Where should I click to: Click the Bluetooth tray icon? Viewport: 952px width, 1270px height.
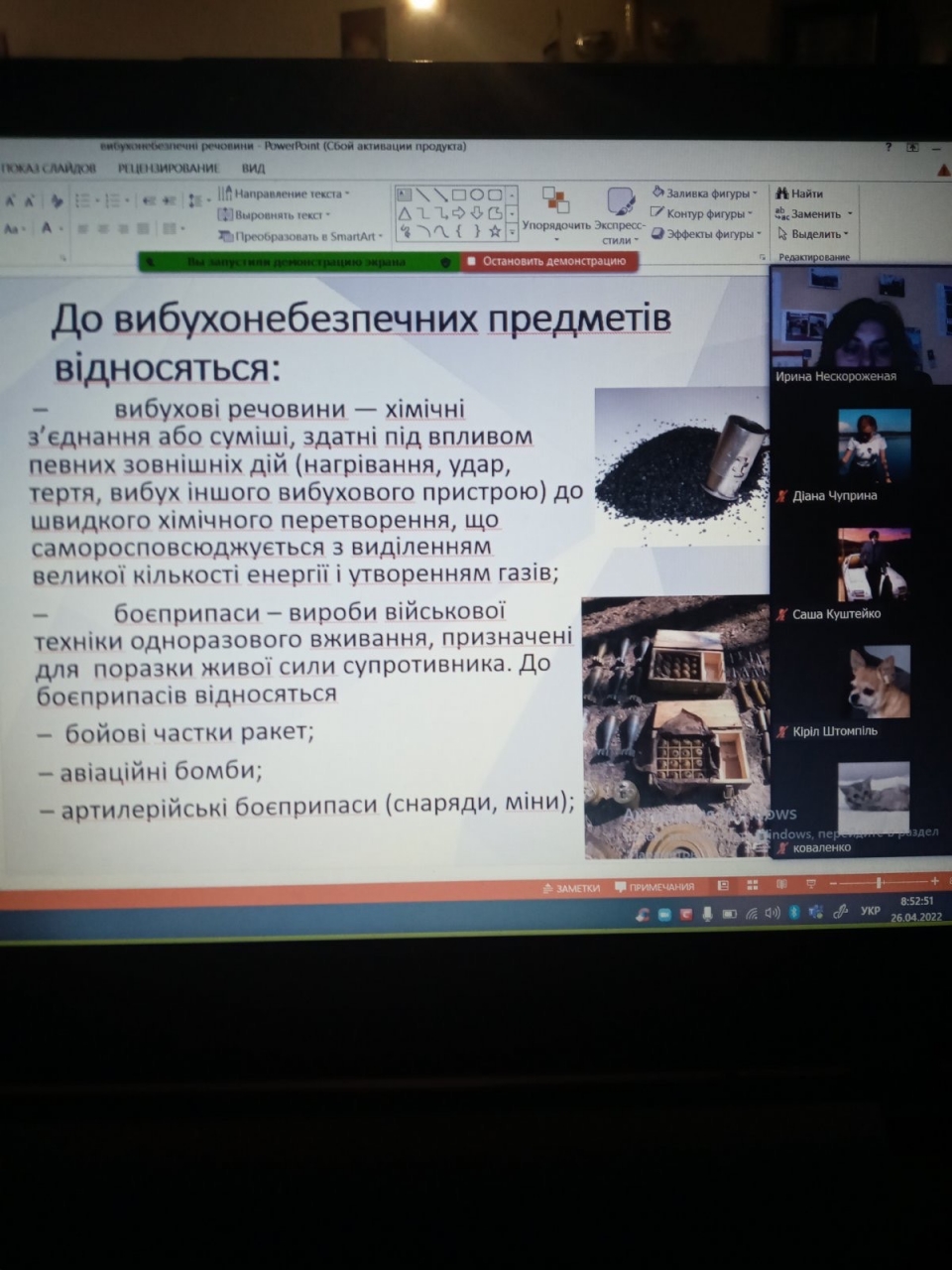pos(794,912)
